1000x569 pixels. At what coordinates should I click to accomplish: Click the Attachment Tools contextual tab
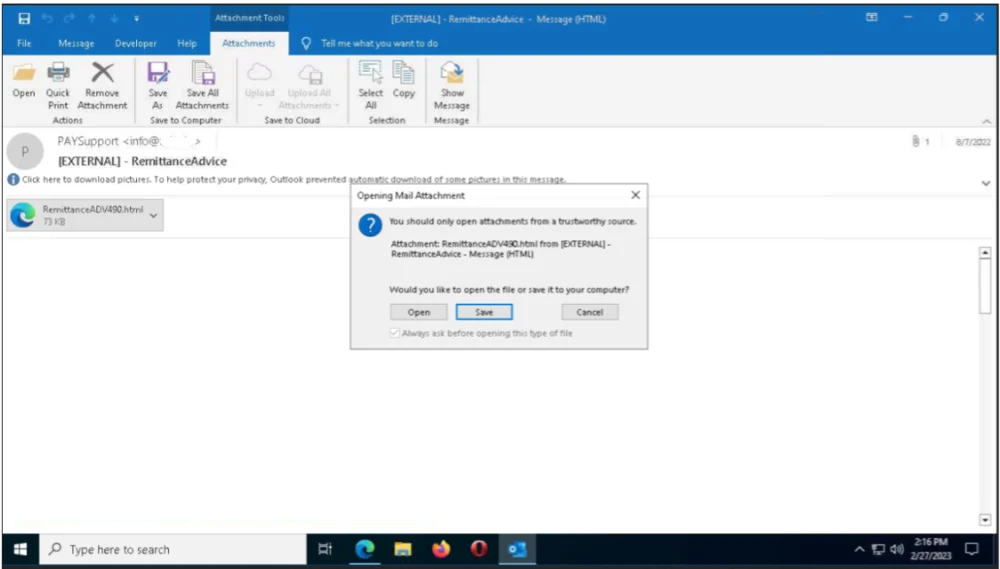pyautogui.click(x=249, y=18)
